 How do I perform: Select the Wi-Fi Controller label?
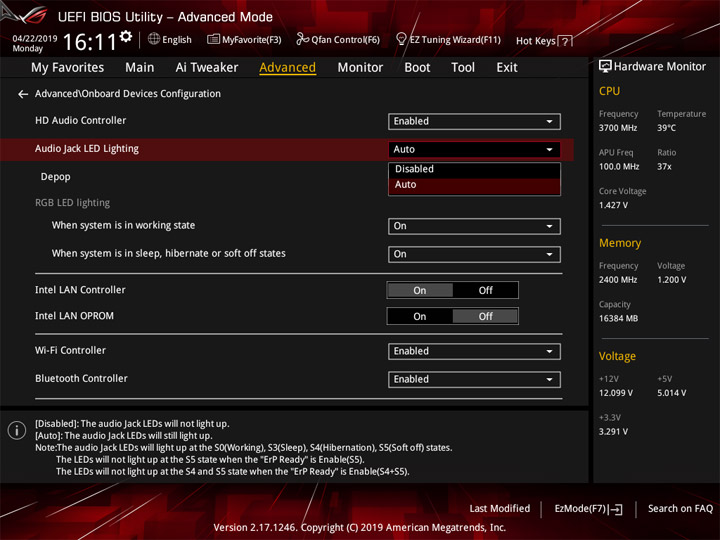coord(70,350)
